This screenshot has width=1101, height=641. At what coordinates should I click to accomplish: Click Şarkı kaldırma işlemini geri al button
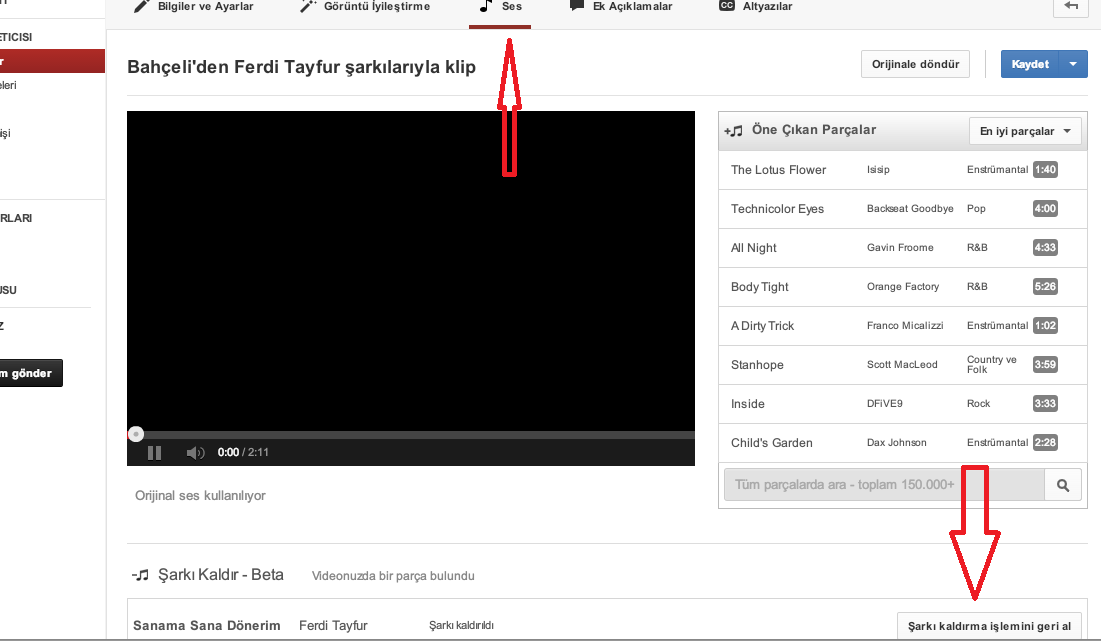(988, 626)
